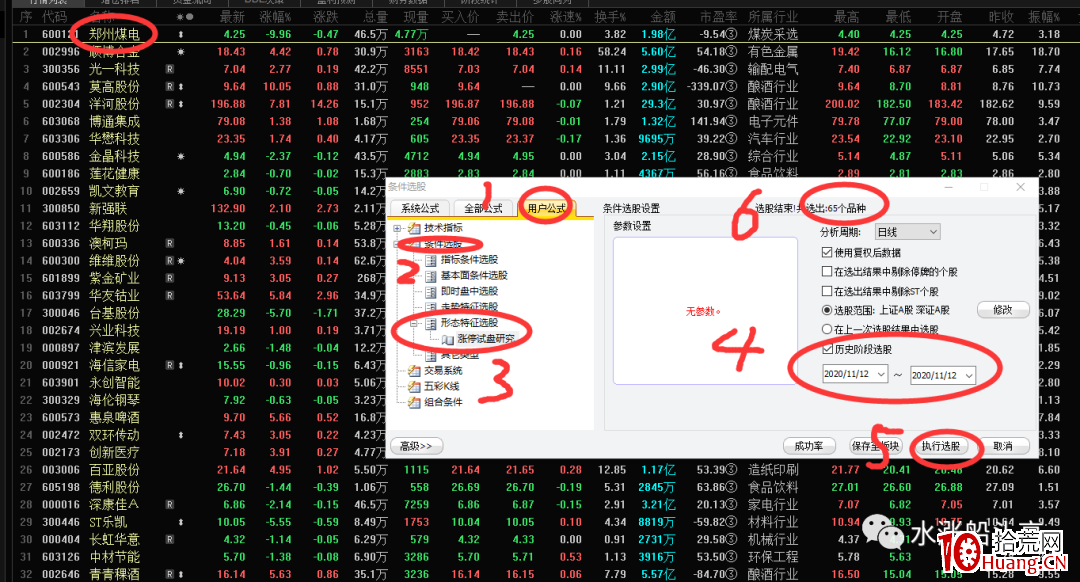
Task: Click the star marker on 金晶科技 row
Action: pyautogui.click(x=180, y=156)
